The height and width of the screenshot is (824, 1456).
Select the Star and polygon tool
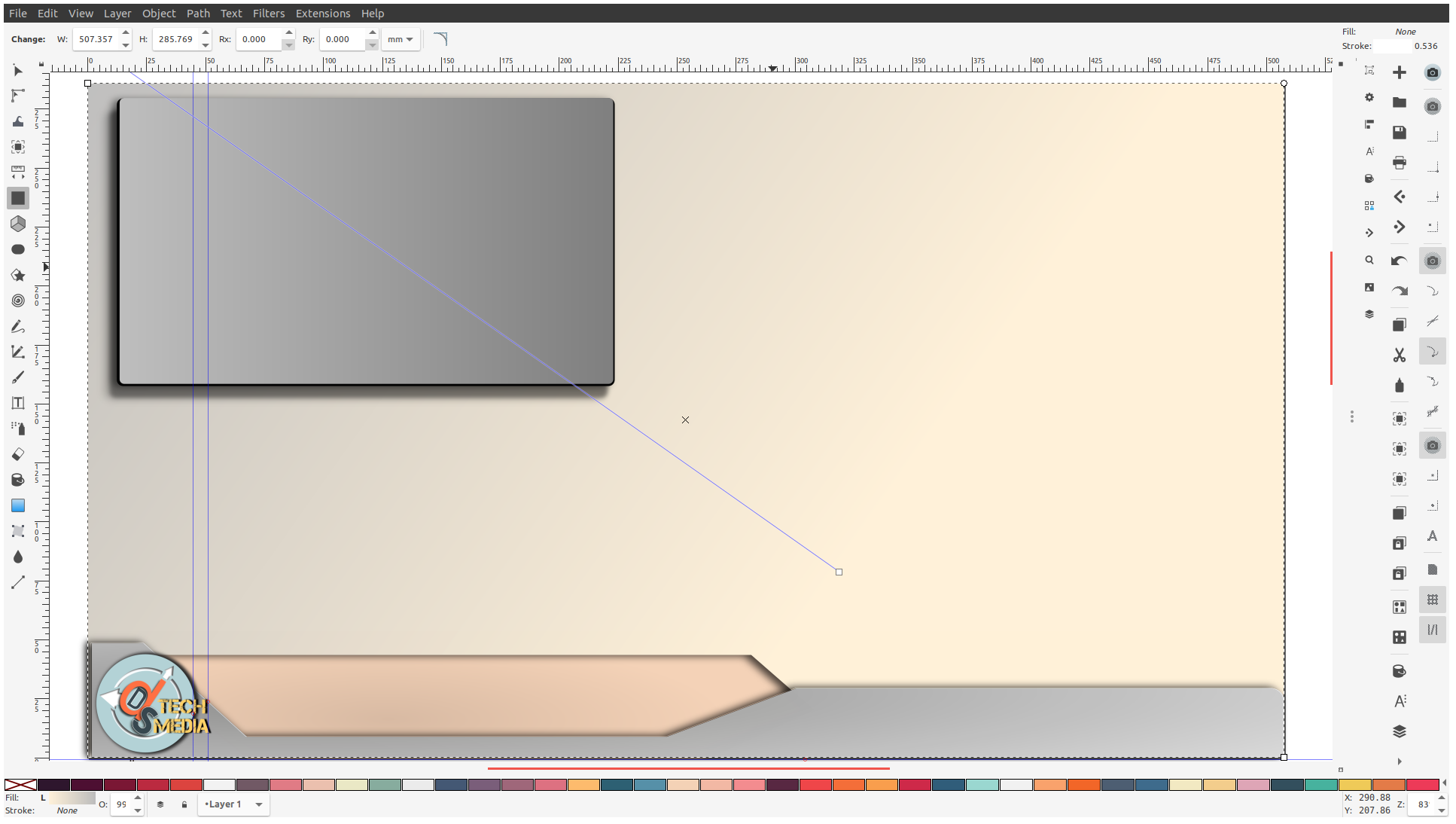pos(18,275)
